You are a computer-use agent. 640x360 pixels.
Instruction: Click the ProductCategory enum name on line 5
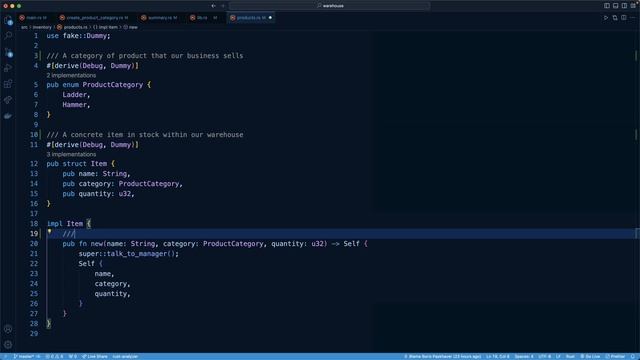[x=113, y=85]
